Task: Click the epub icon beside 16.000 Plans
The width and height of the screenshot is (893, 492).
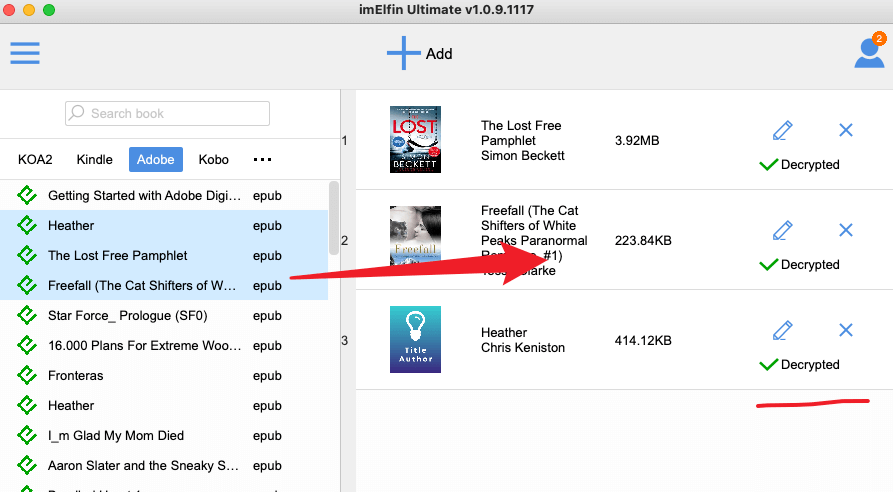Action: tap(27, 345)
